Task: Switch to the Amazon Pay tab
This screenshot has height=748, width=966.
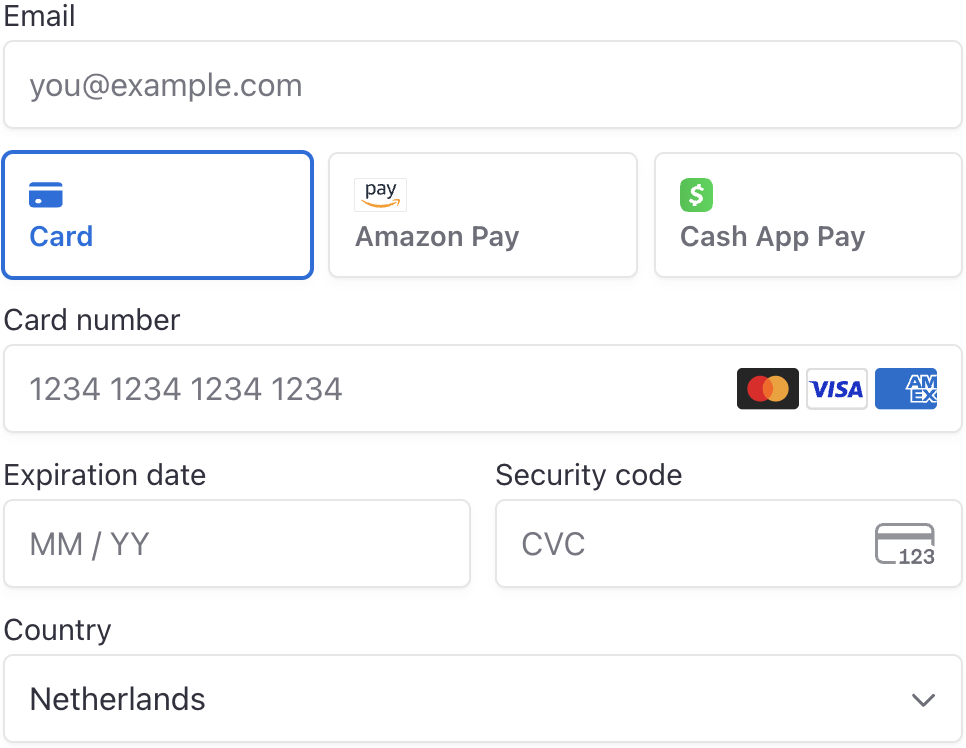Action: (483, 215)
